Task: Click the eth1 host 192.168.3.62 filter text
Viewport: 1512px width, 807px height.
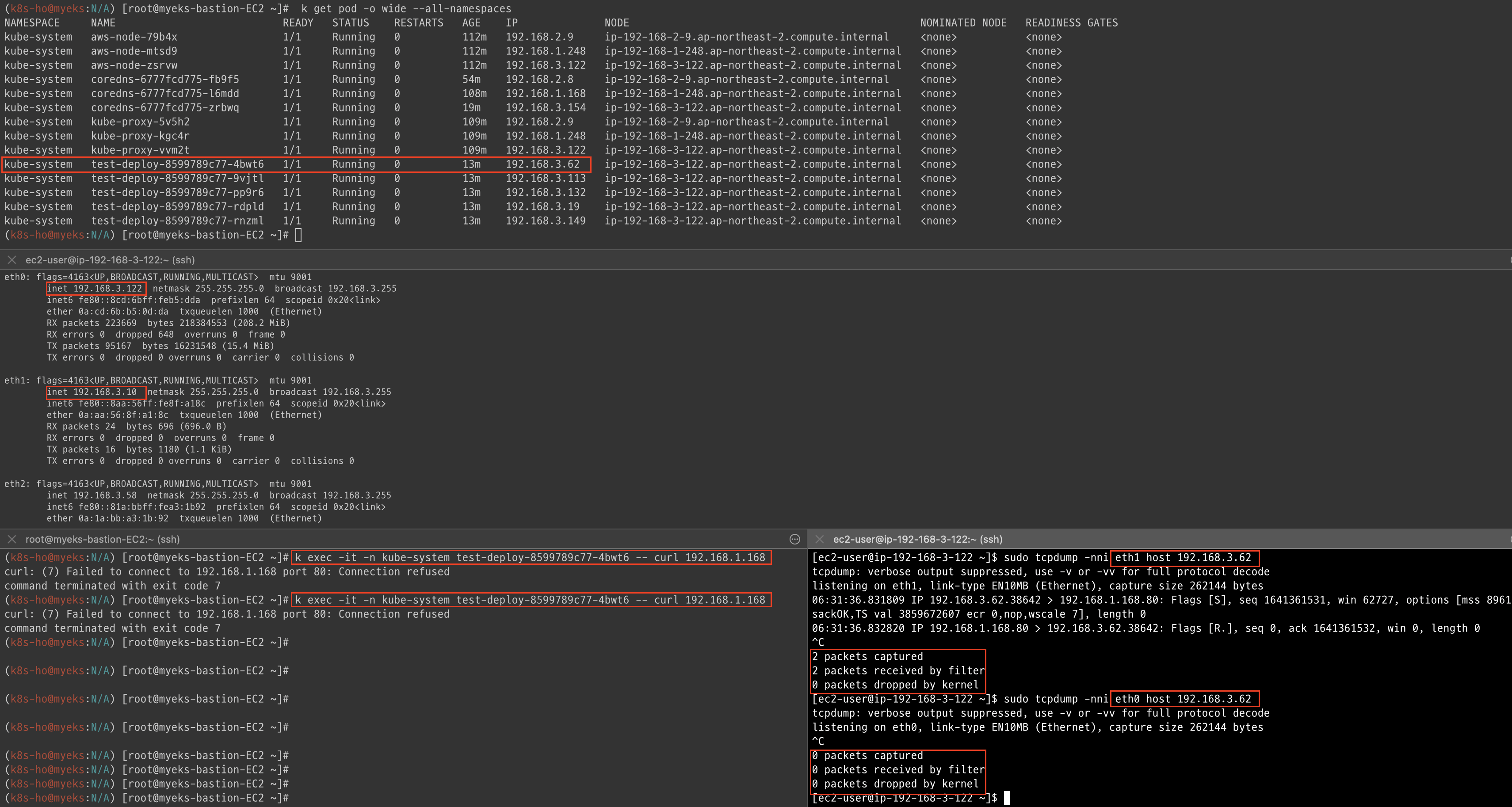Action: click(x=1183, y=558)
